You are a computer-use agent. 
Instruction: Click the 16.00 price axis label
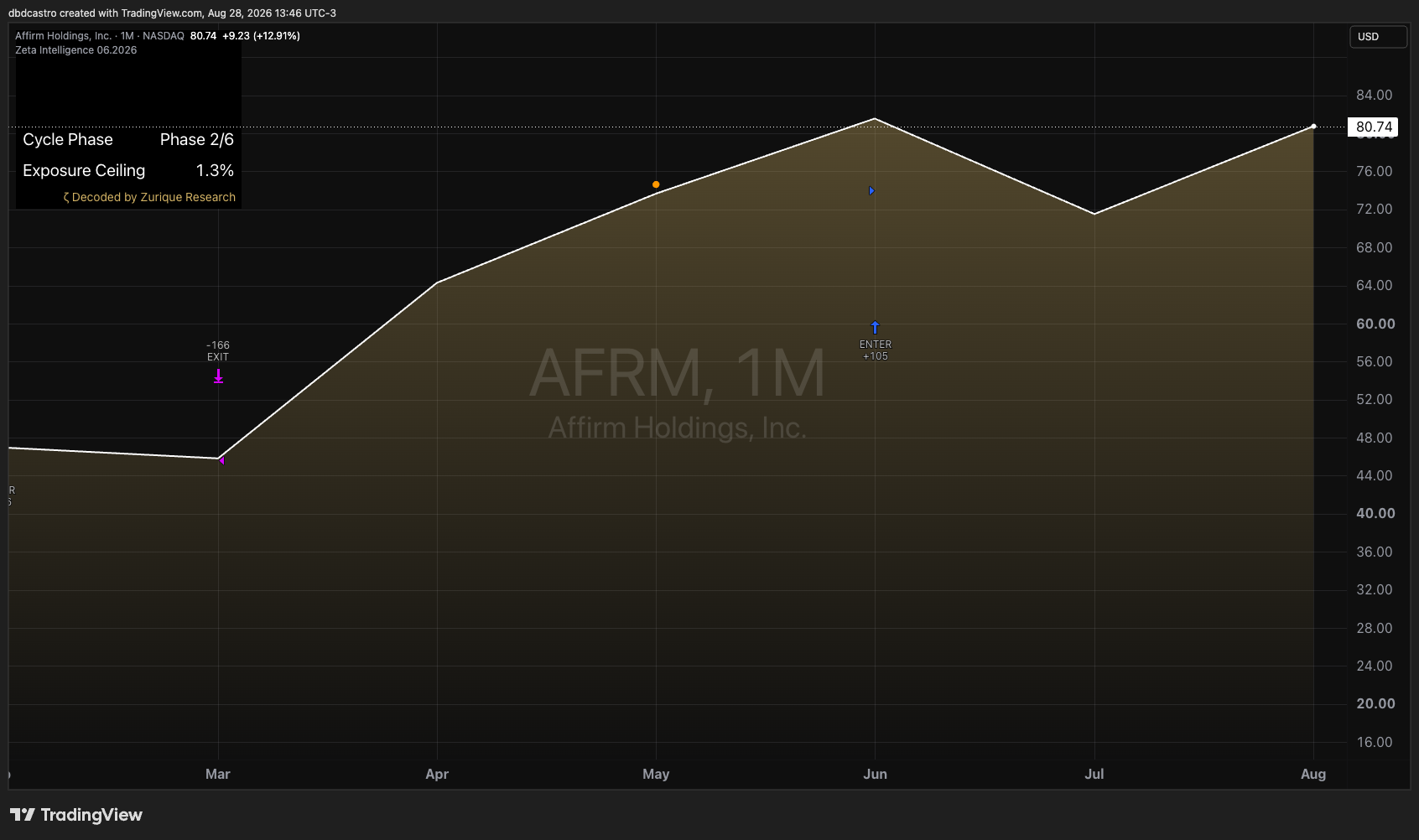point(1375,742)
